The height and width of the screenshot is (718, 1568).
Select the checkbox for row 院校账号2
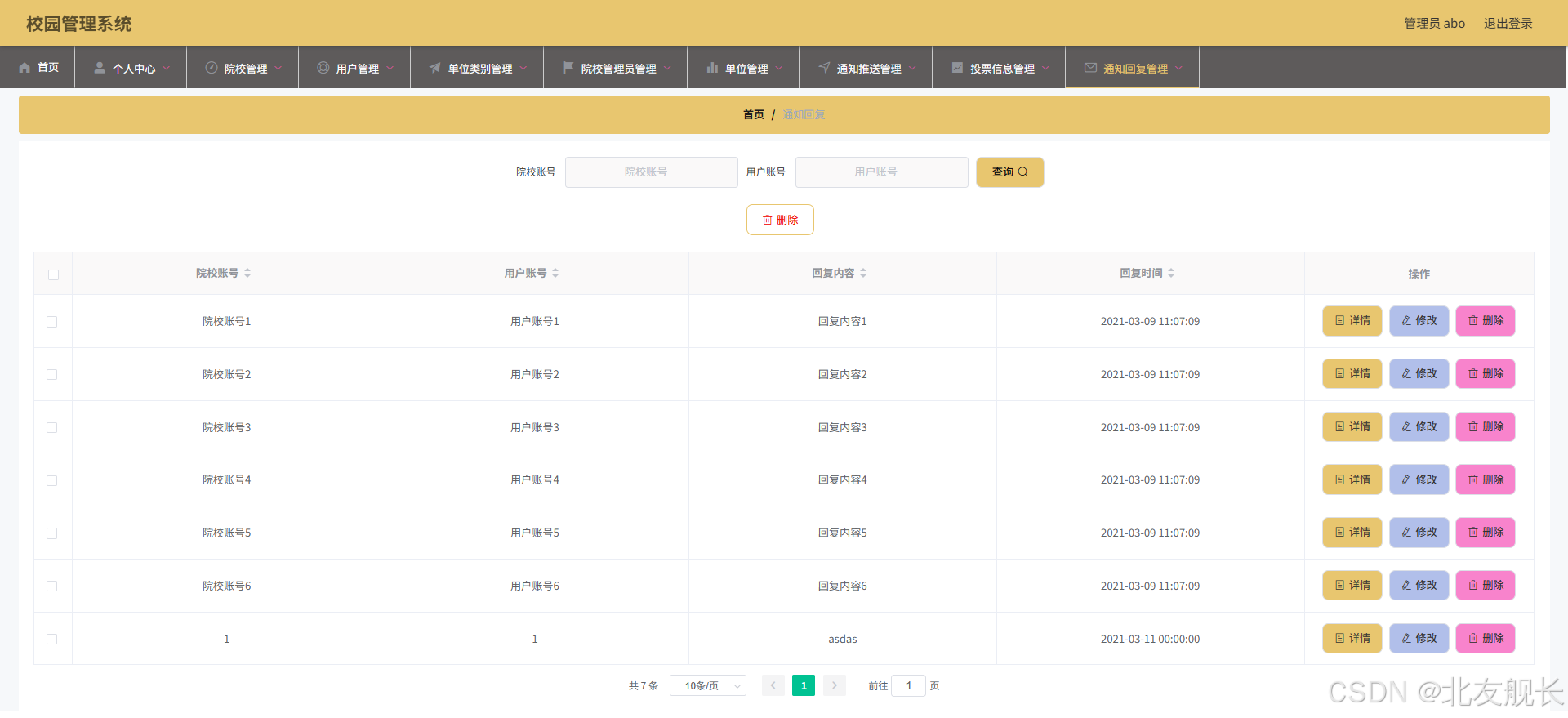point(52,374)
